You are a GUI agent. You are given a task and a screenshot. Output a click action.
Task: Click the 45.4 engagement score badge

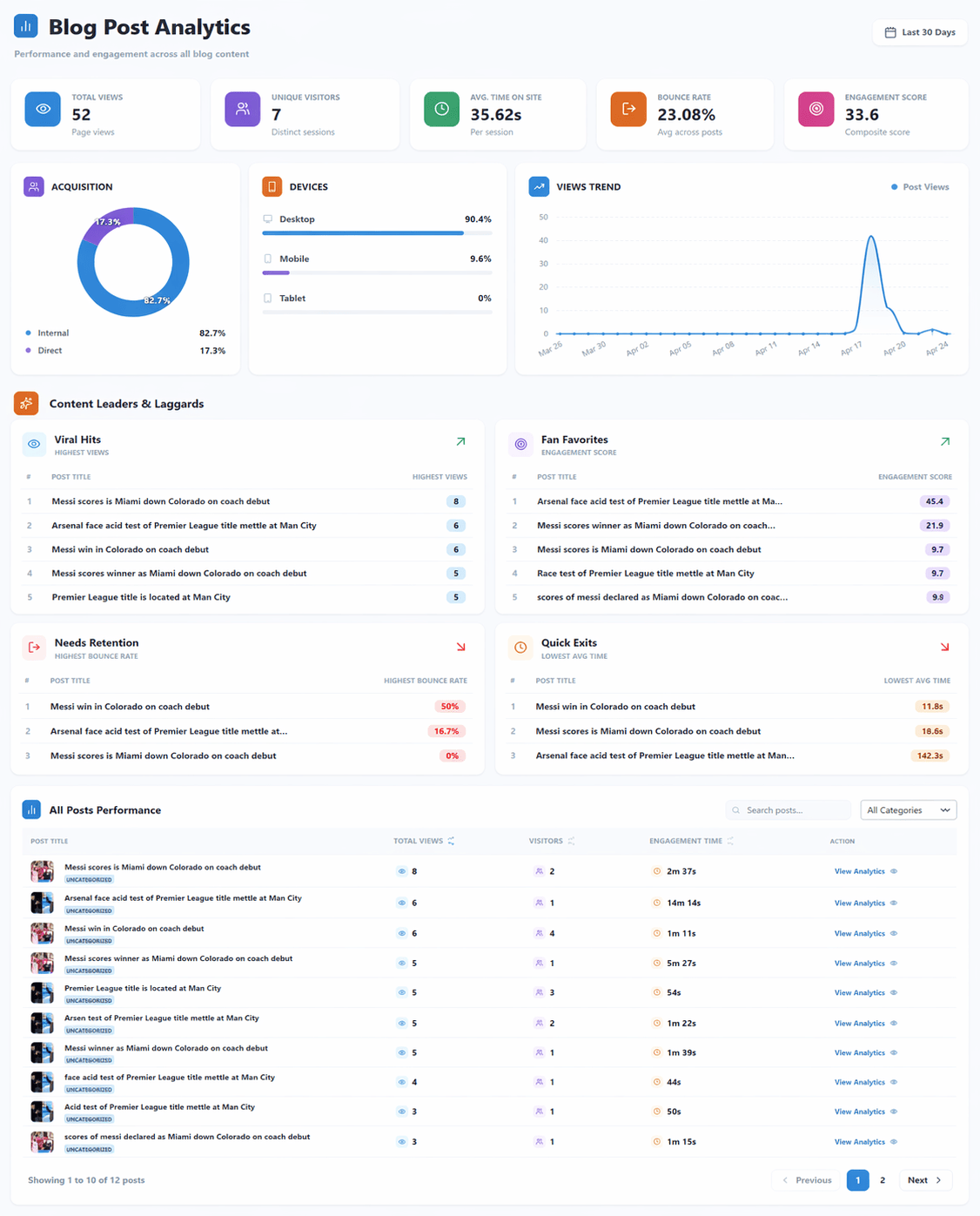pyautogui.click(x=935, y=501)
